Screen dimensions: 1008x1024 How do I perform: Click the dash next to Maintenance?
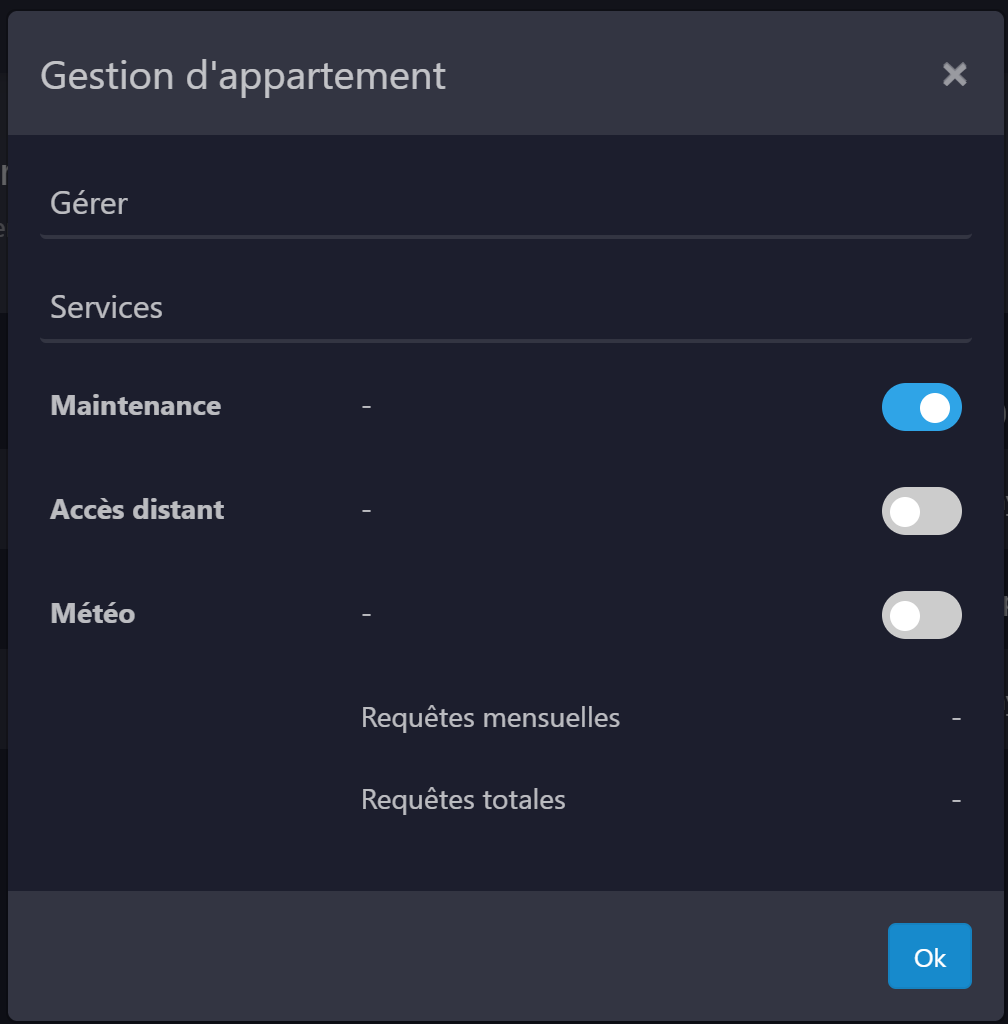[x=366, y=407]
